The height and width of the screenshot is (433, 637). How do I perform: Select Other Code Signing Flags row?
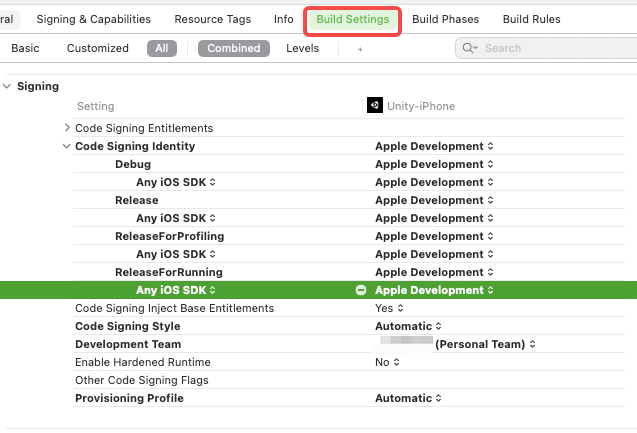[349, 380]
